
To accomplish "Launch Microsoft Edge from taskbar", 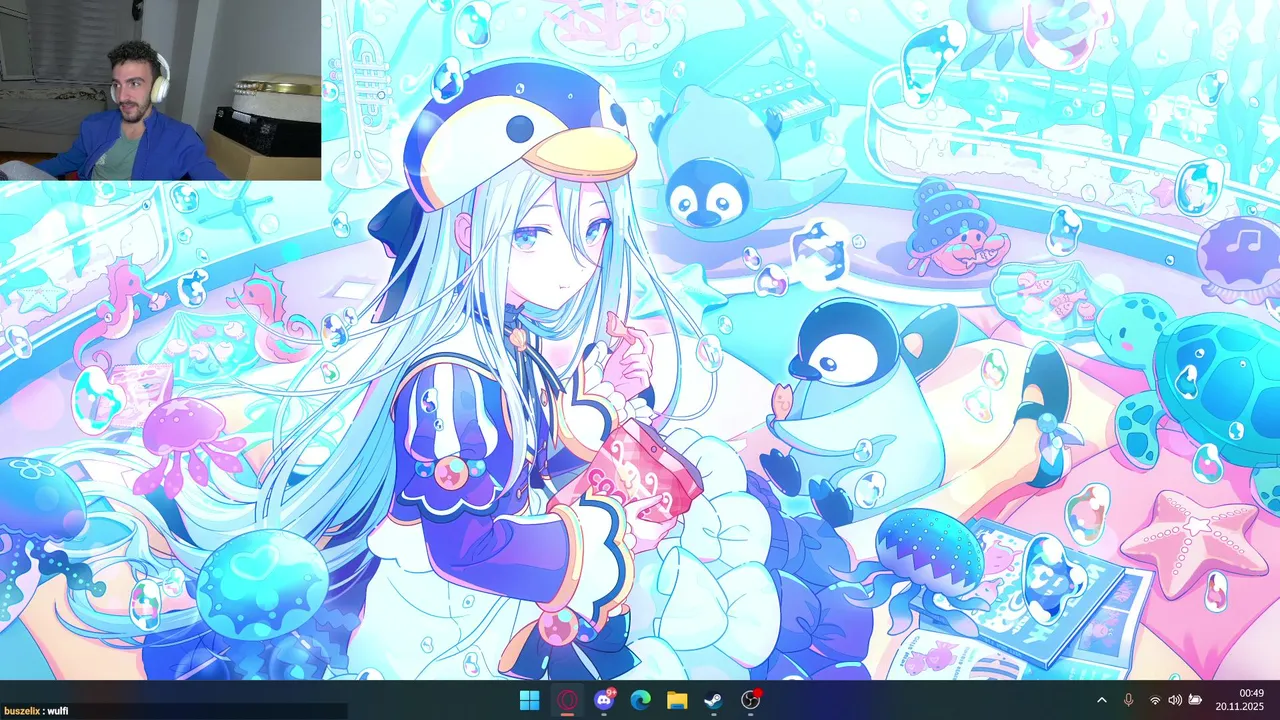I will [640, 700].
